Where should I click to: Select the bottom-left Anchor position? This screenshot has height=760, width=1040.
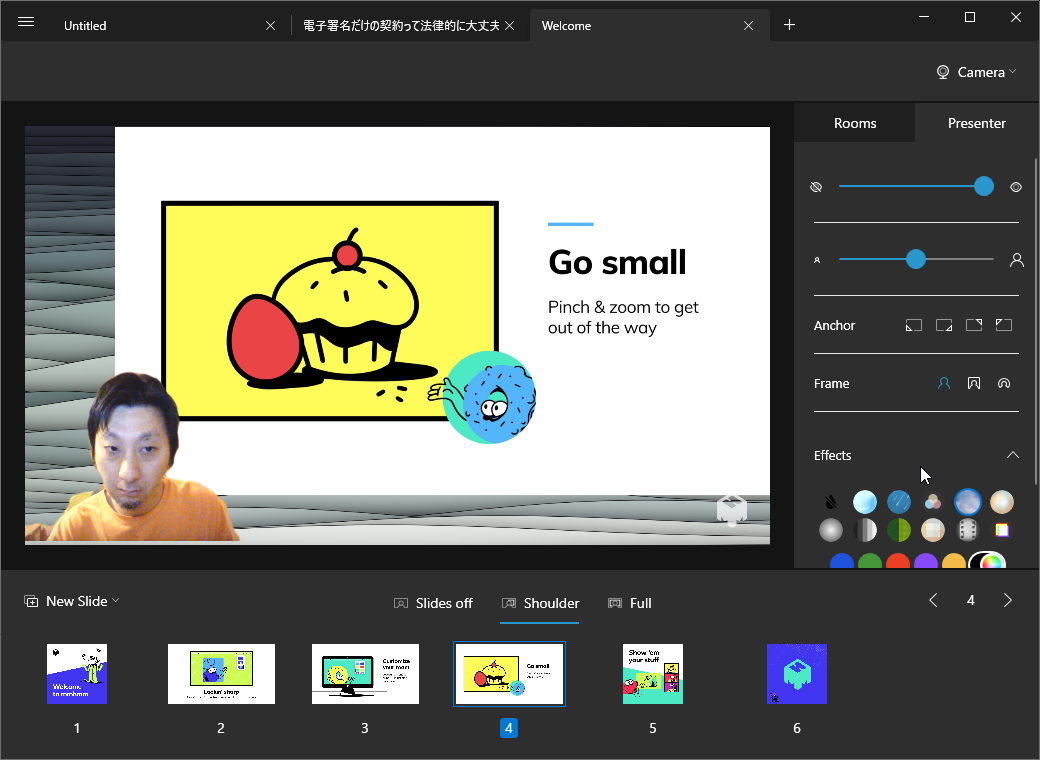pyautogui.click(x=913, y=325)
